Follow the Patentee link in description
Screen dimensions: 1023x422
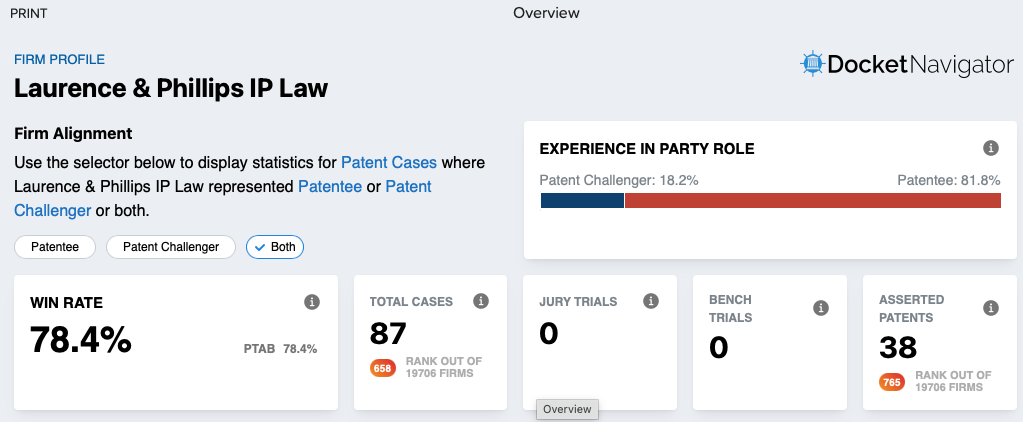pos(330,187)
